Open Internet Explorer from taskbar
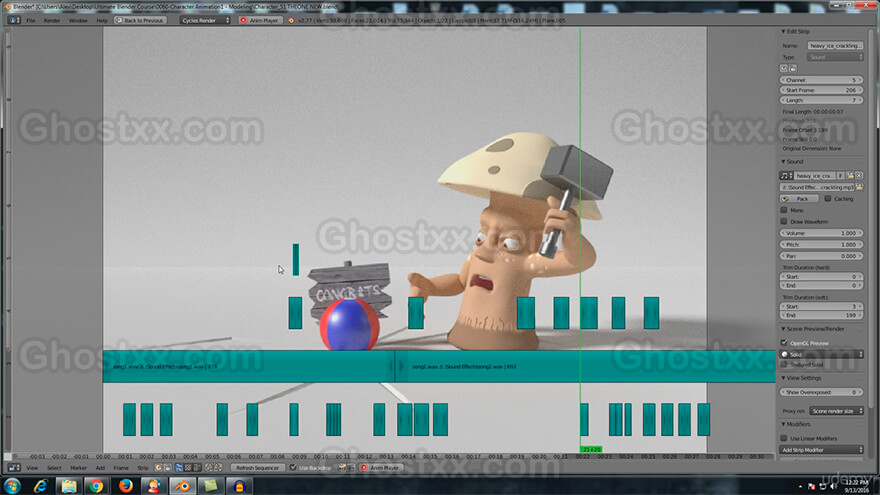Image resolution: width=880 pixels, height=495 pixels. pos(40,485)
